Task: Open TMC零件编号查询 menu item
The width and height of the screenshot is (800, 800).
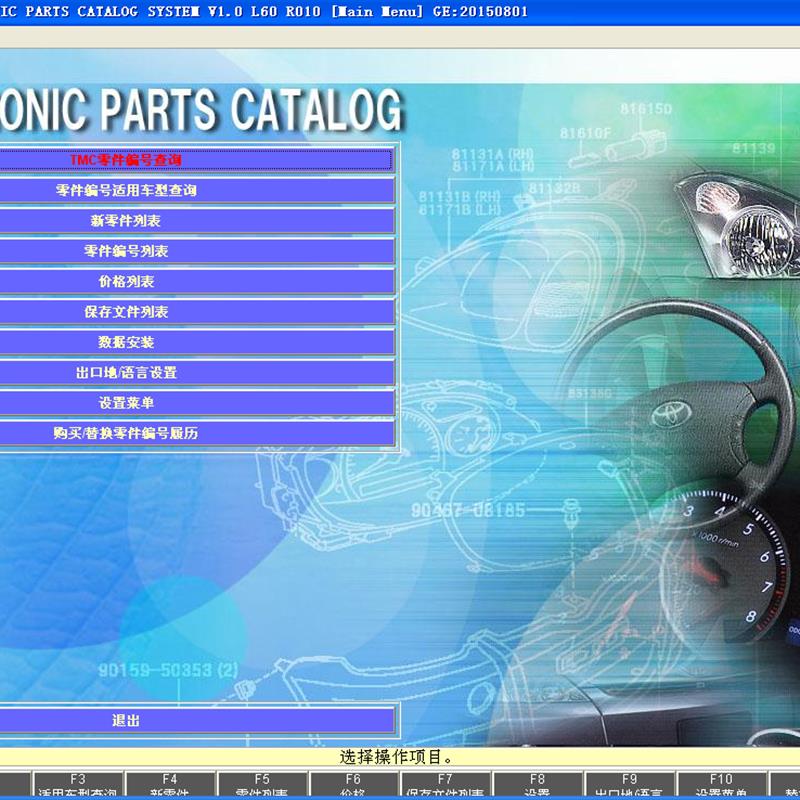Action: [x=196, y=160]
